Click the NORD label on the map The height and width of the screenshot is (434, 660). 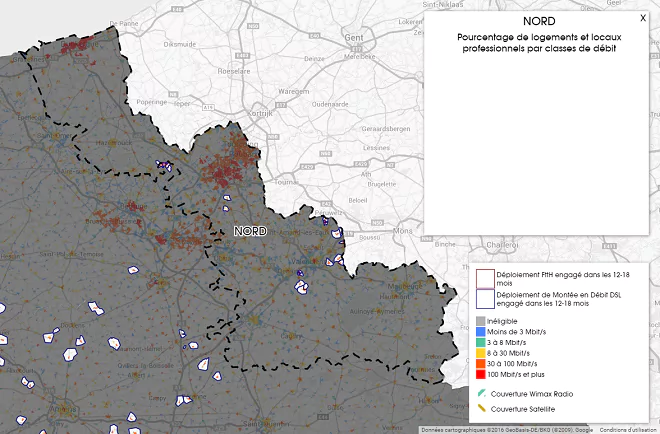pos(249,231)
